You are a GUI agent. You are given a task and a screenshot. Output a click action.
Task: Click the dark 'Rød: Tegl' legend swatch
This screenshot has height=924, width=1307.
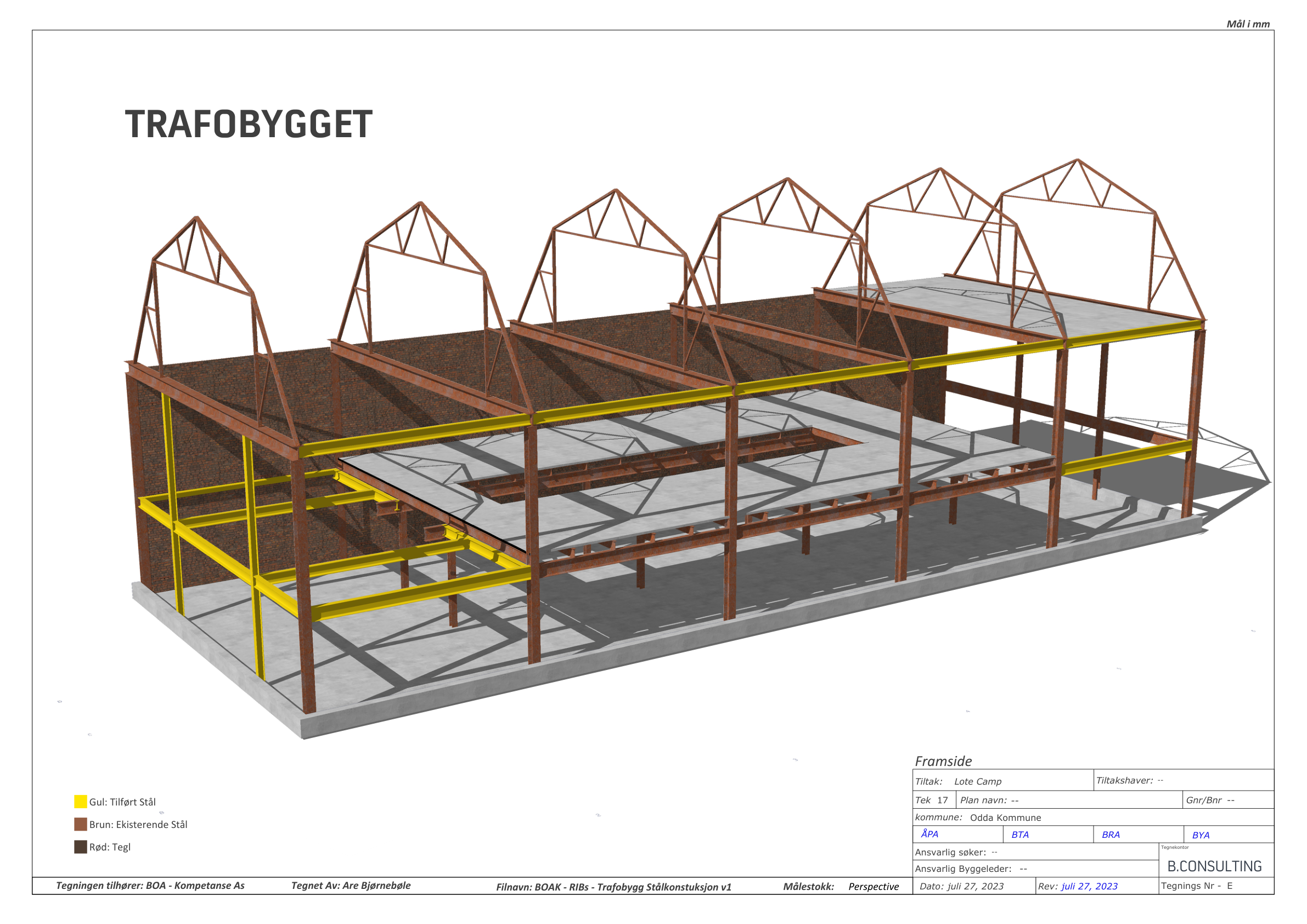click(x=80, y=847)
